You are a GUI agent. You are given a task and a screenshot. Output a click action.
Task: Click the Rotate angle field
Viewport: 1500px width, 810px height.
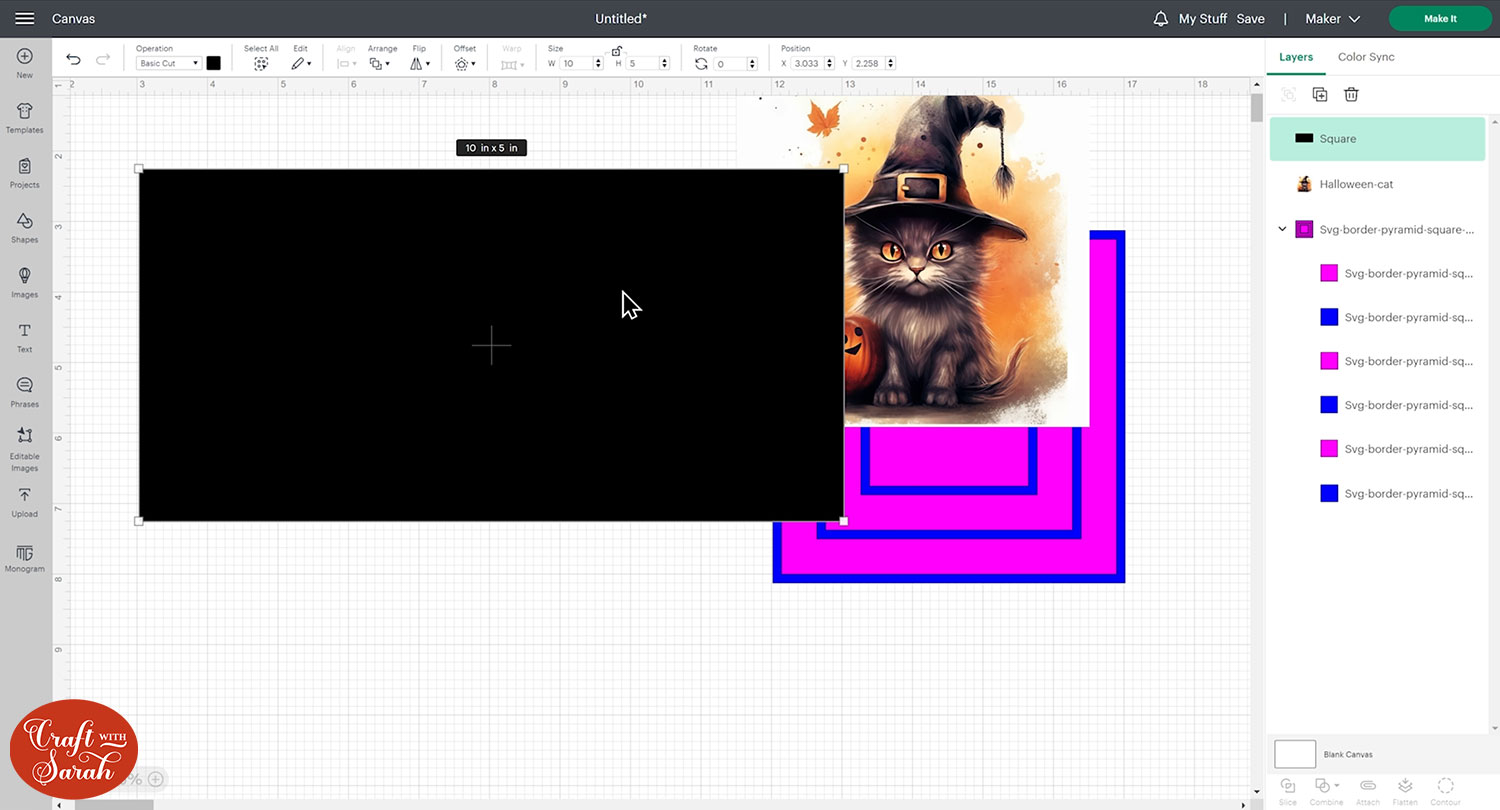[730, 64]
